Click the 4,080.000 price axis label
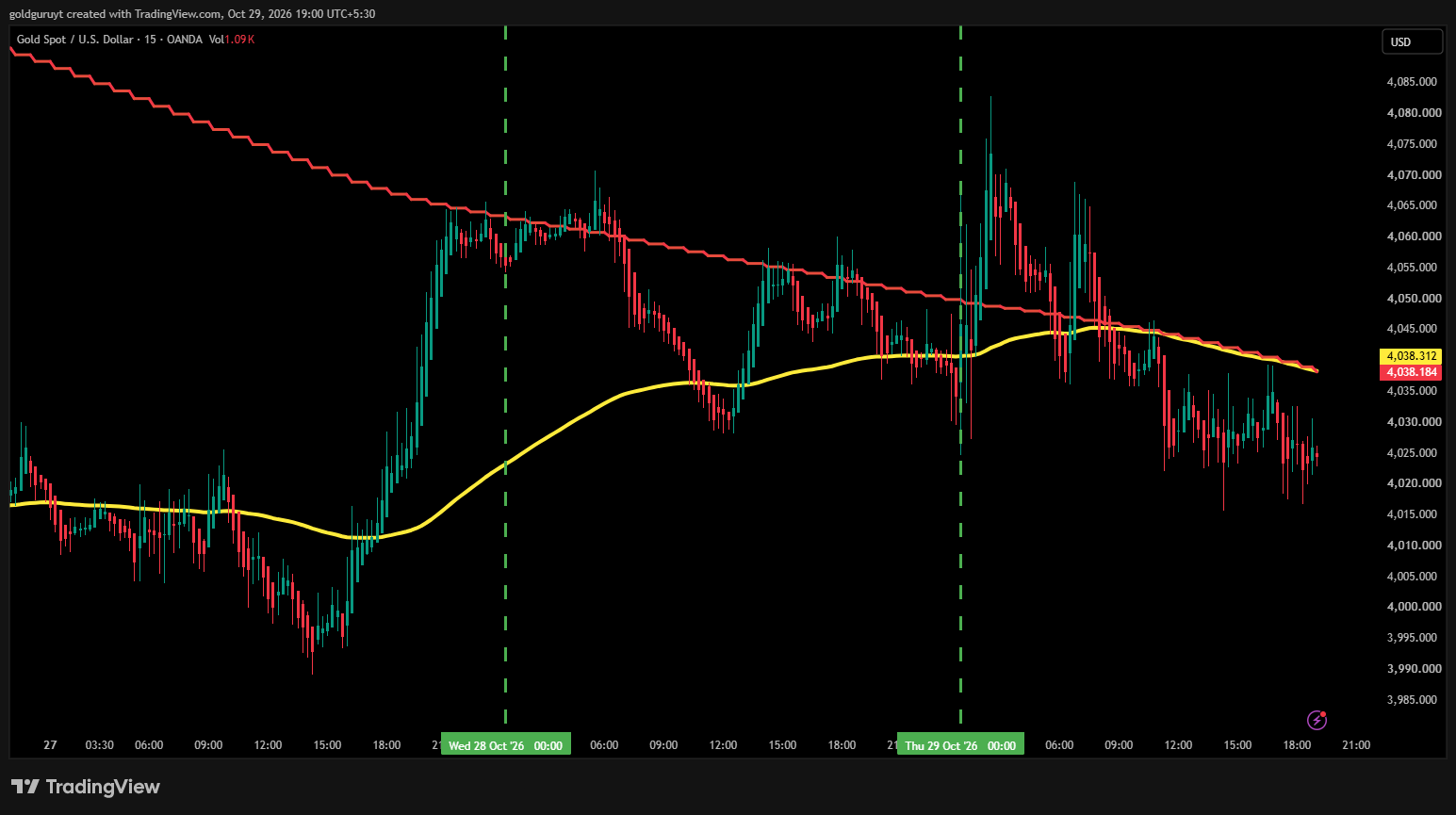This screenshot has height=815, width=1456. (x=1415, y=113)
